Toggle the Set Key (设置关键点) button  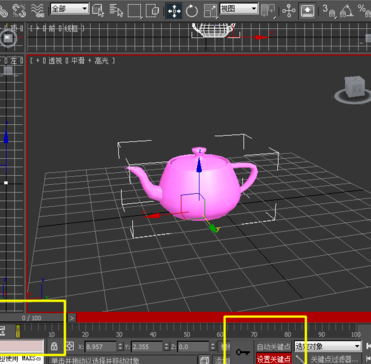pyautogui.click(x=274, y=359)
